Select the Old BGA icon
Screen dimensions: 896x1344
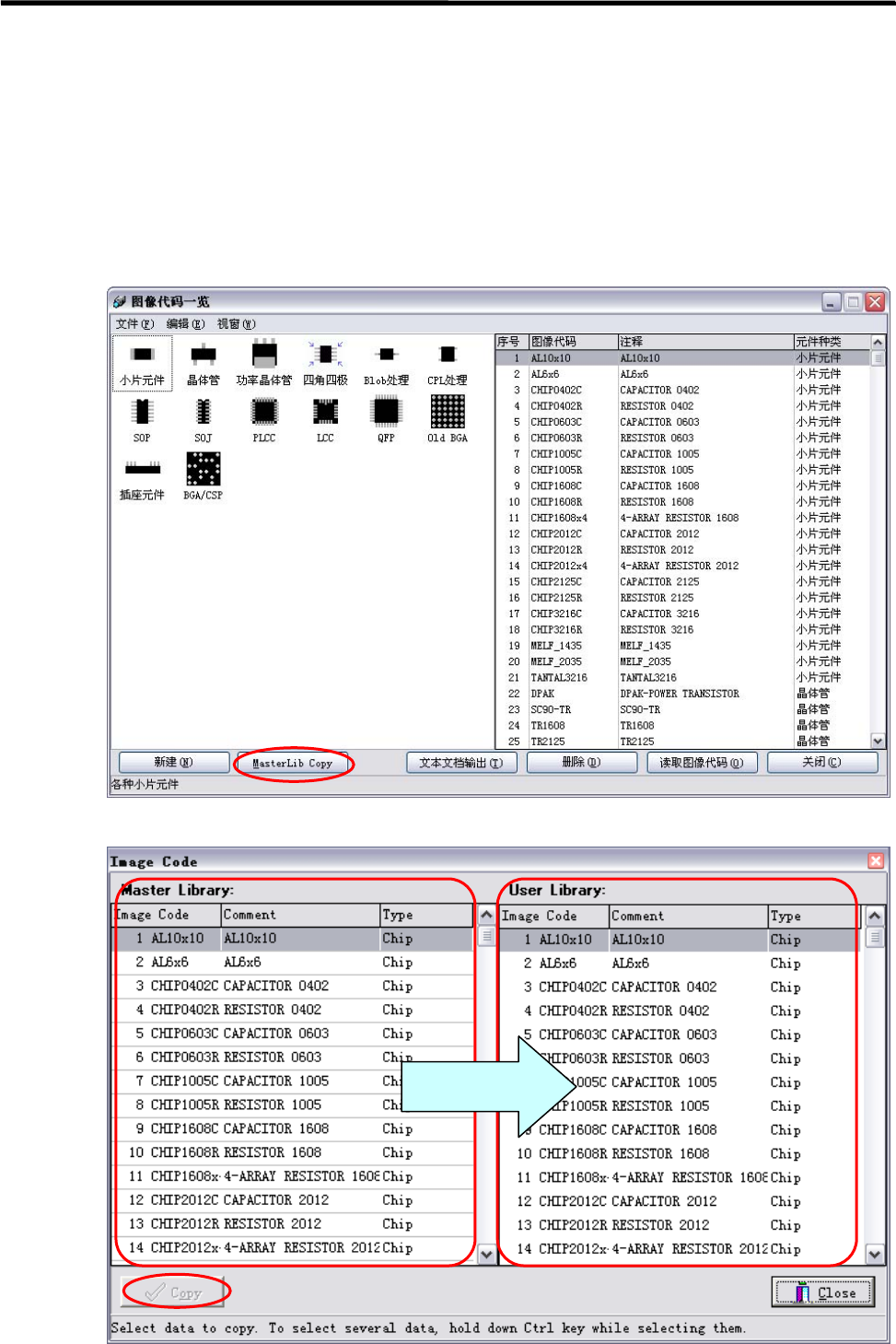tap(448, 420)
